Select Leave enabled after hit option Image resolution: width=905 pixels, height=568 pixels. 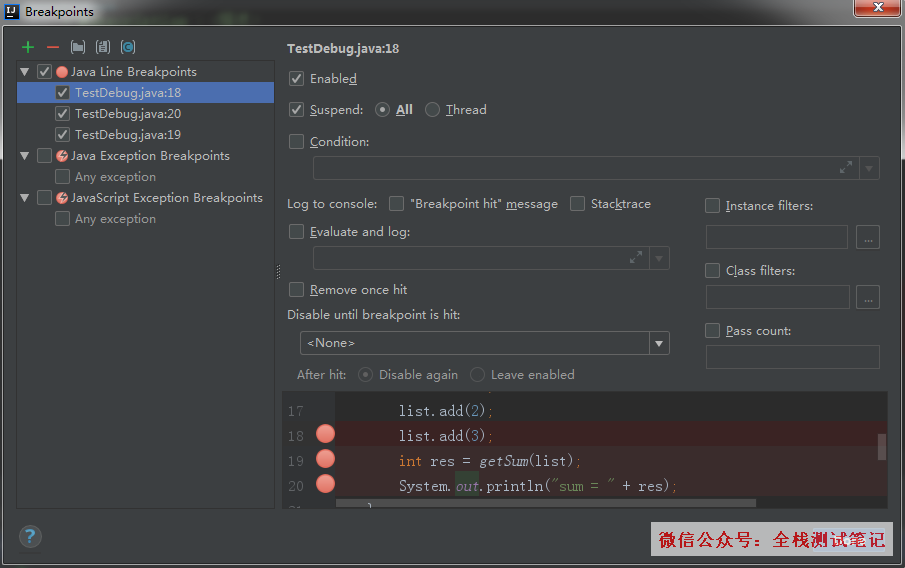click(x=477, y=375)
